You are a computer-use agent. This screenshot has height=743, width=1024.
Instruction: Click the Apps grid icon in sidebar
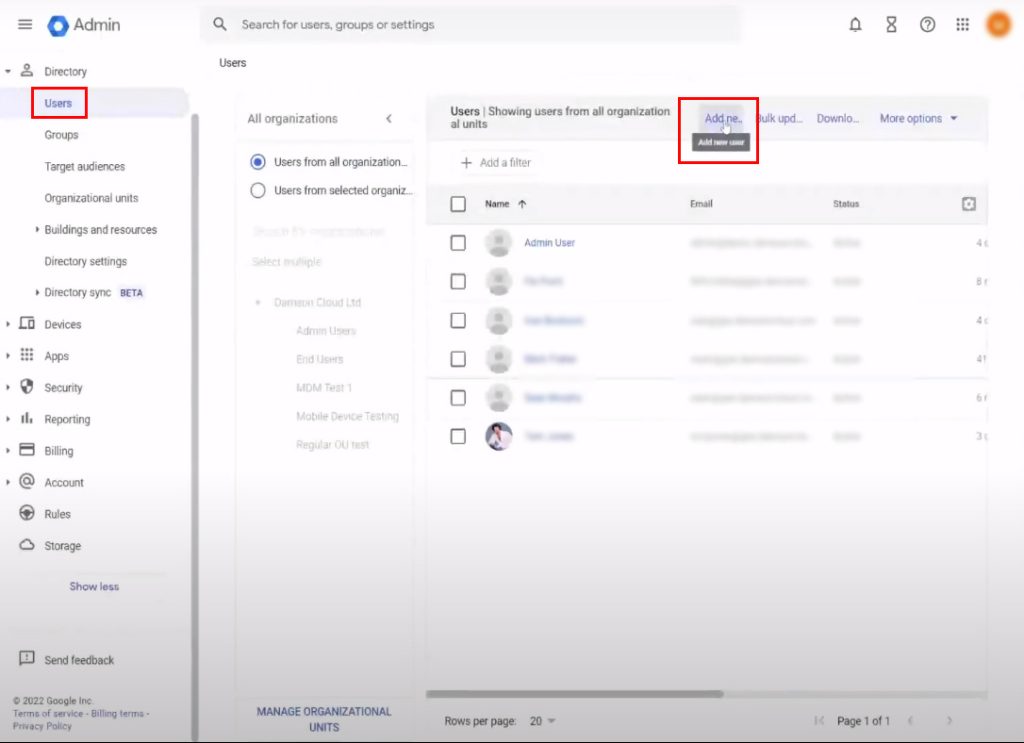pyautogui.click(x=27, y=355)
